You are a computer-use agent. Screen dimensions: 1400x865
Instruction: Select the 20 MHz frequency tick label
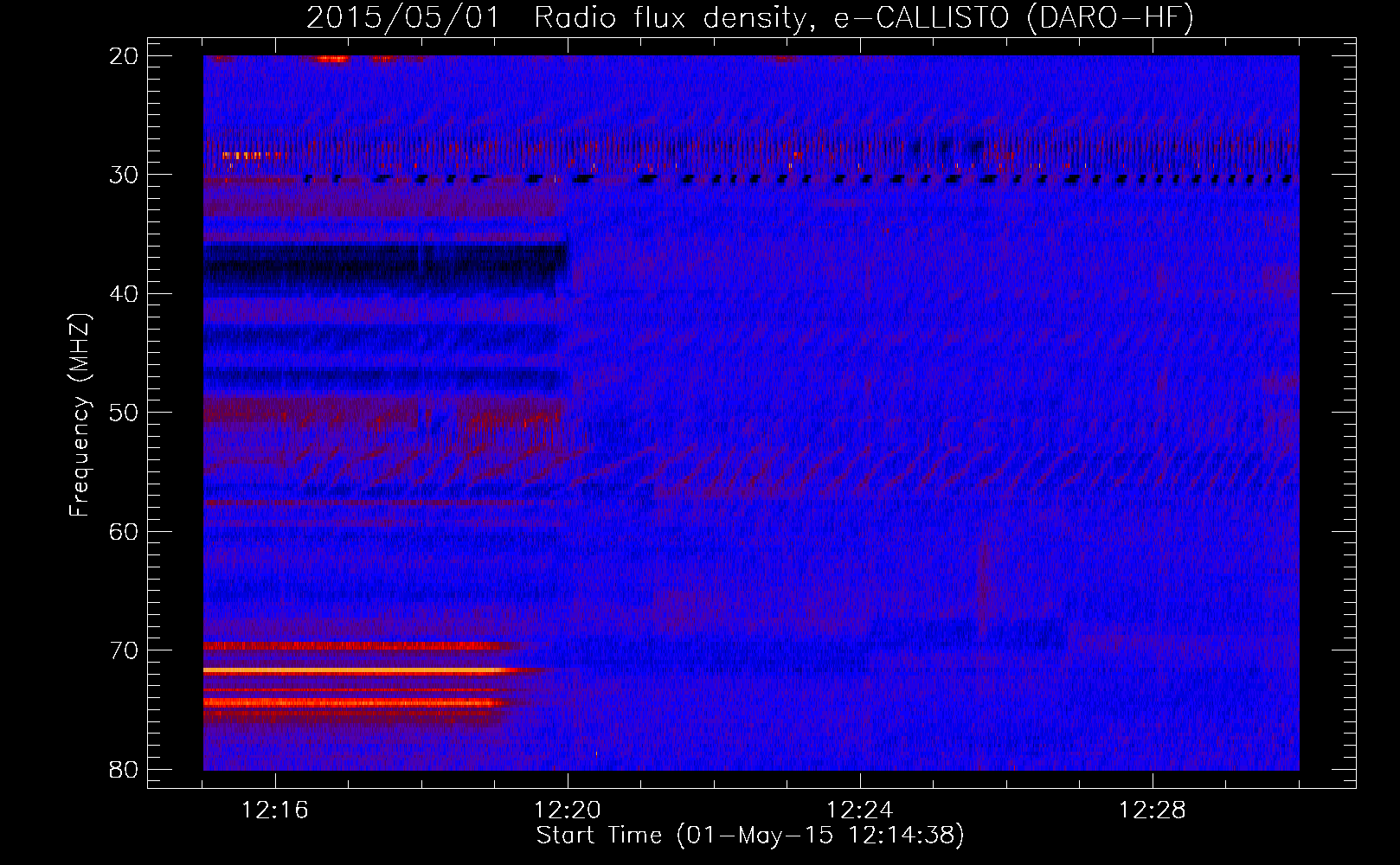[125, 55]
